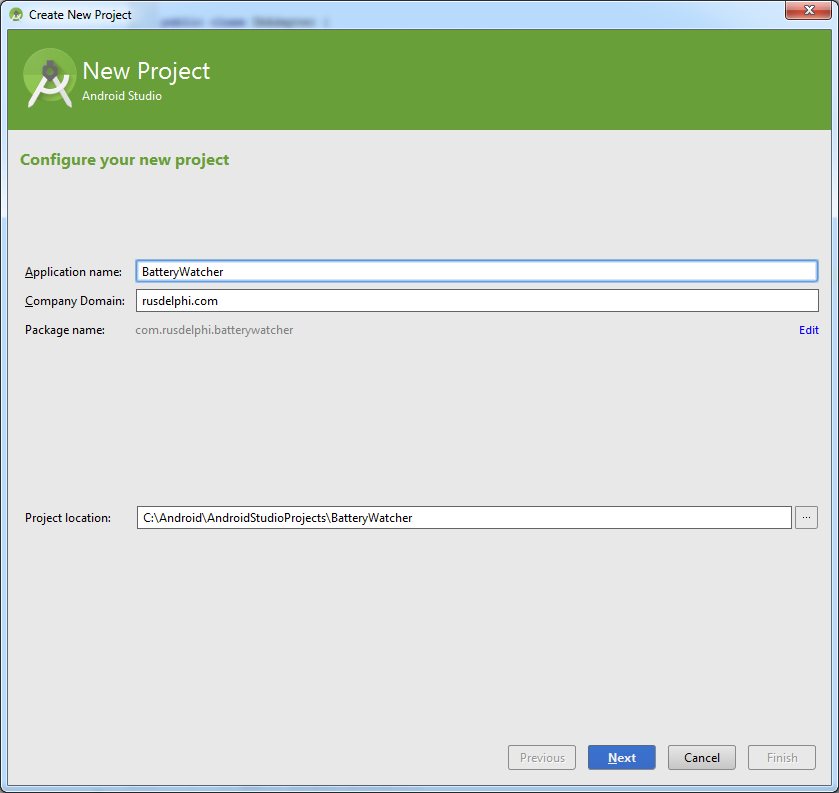Click the Application name label
839x793 pixels.
point(73,272)
